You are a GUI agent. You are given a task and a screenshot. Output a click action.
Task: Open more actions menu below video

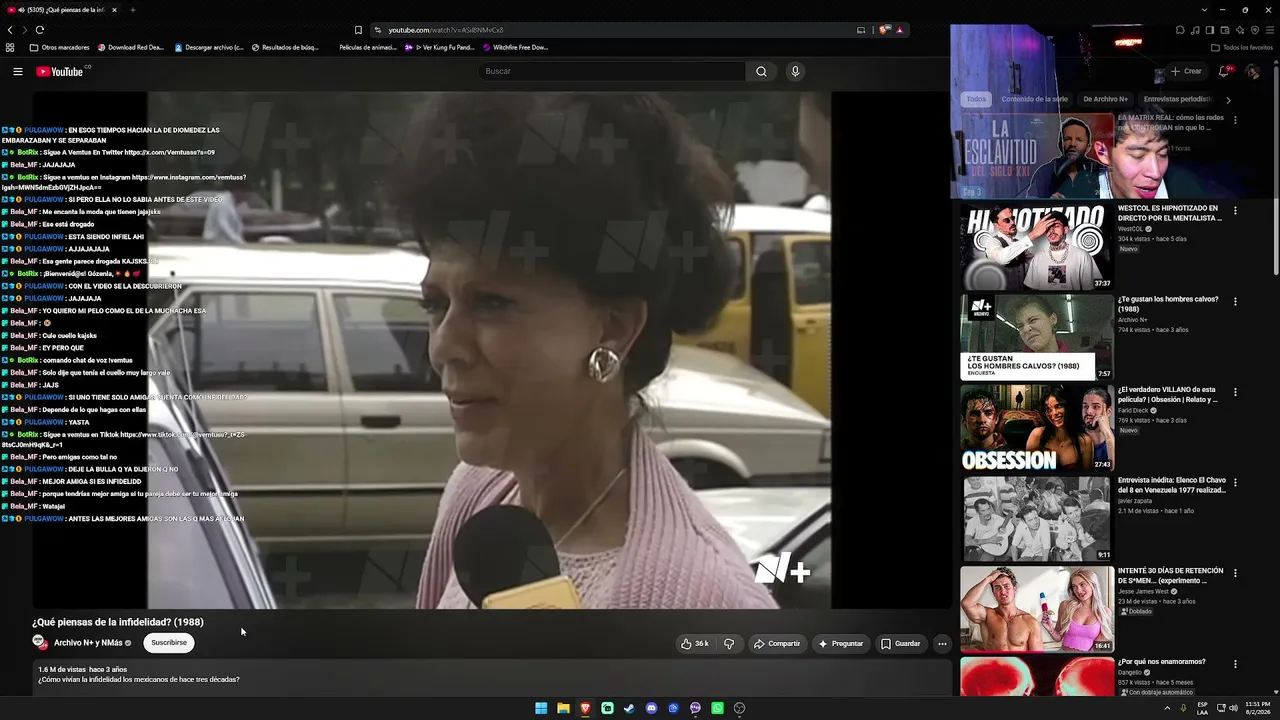point(942,644)
